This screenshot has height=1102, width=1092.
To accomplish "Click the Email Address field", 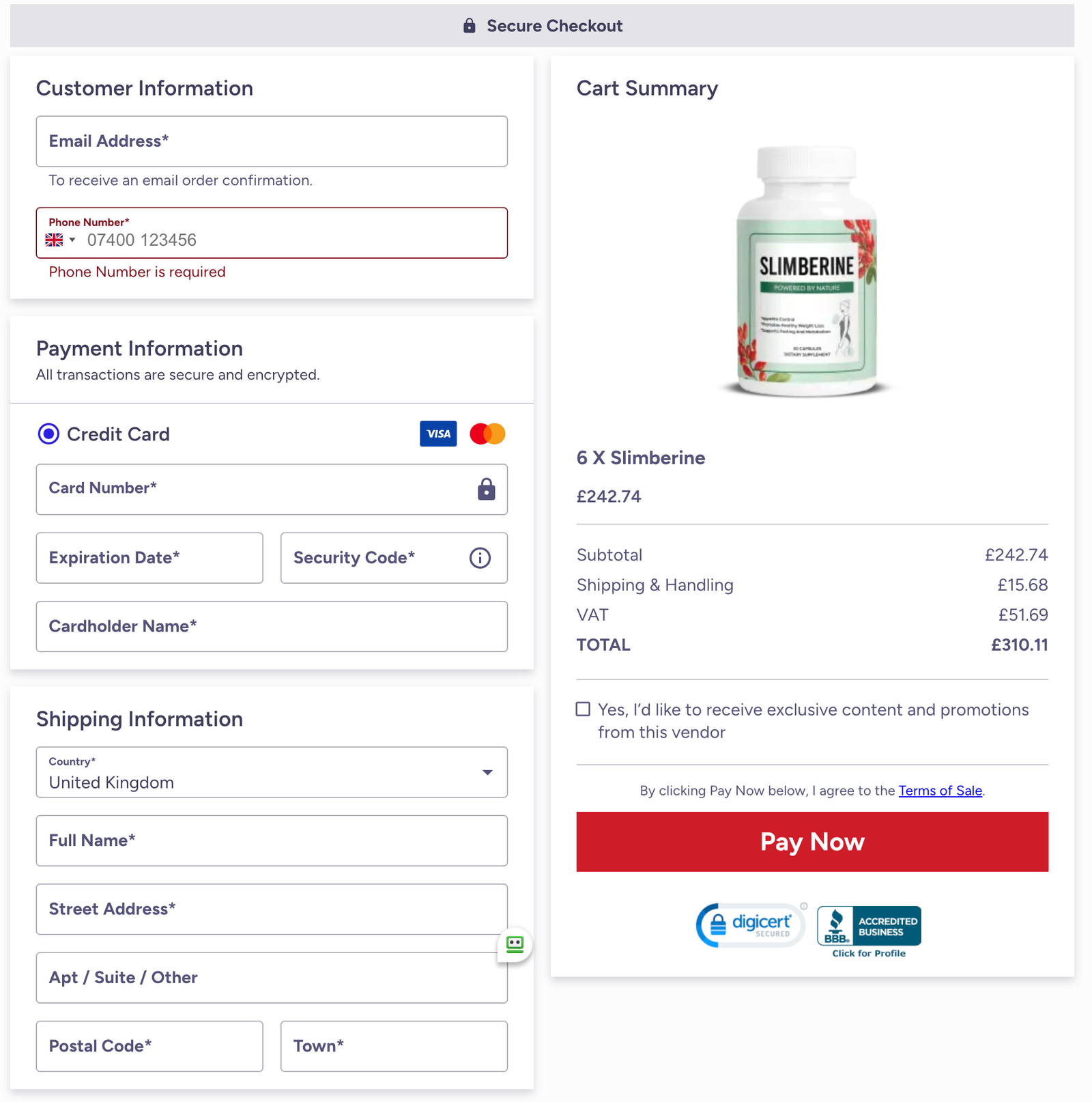I will point(272,141).
